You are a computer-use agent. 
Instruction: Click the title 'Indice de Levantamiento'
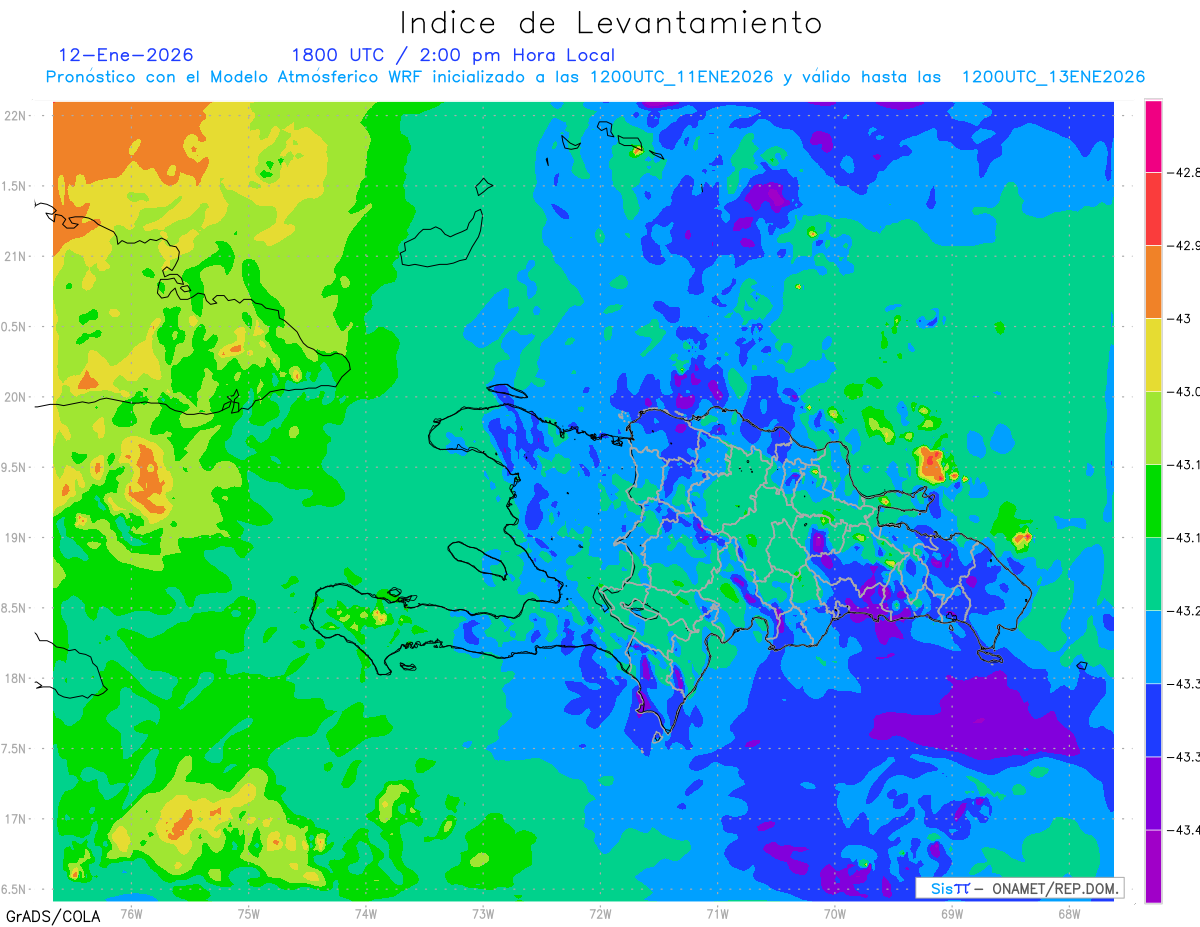click(611, 23)
